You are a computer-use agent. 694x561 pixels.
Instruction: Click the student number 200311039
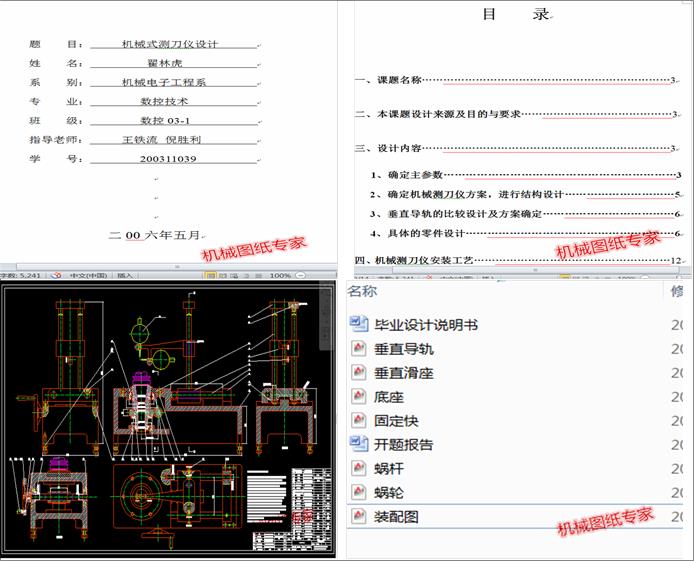click(168, 158)
